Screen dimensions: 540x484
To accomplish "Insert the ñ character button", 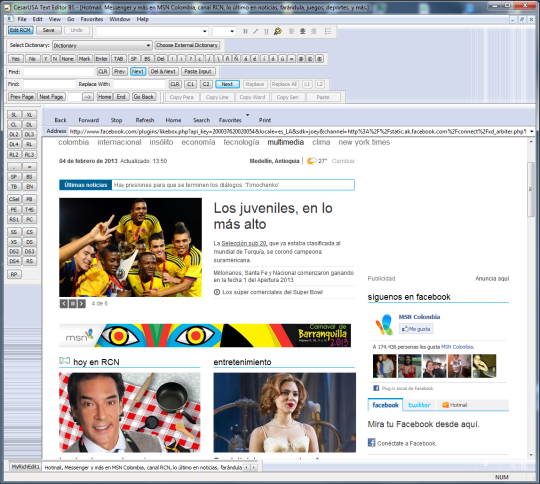I will click(227, 59).
